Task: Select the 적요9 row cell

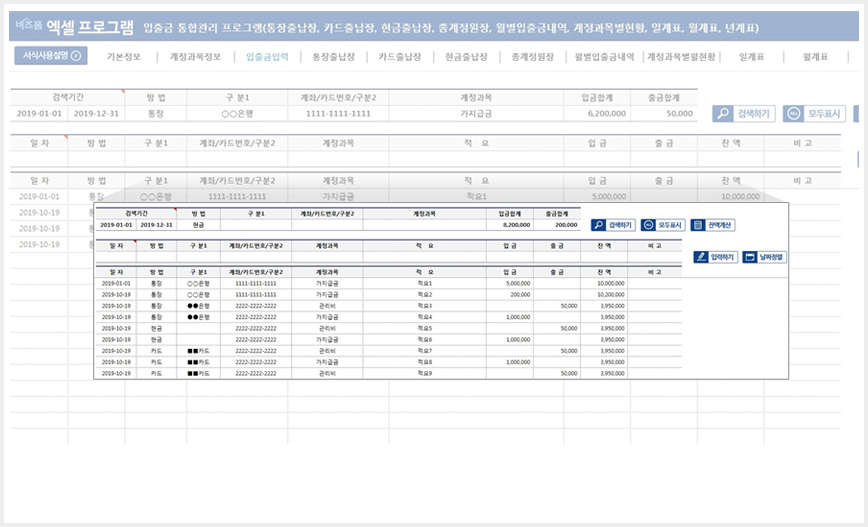Action: pos(425,374)
